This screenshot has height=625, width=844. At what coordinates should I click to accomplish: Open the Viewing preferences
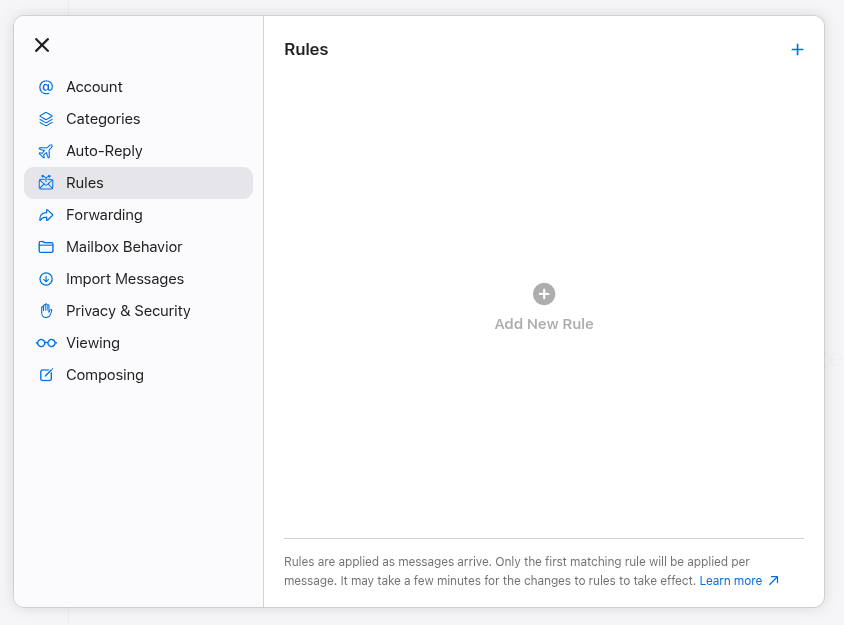(x=138, y=343)
